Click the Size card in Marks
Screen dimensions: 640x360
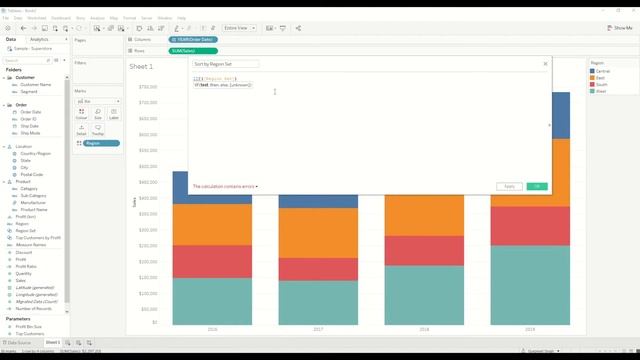(98, 114)
